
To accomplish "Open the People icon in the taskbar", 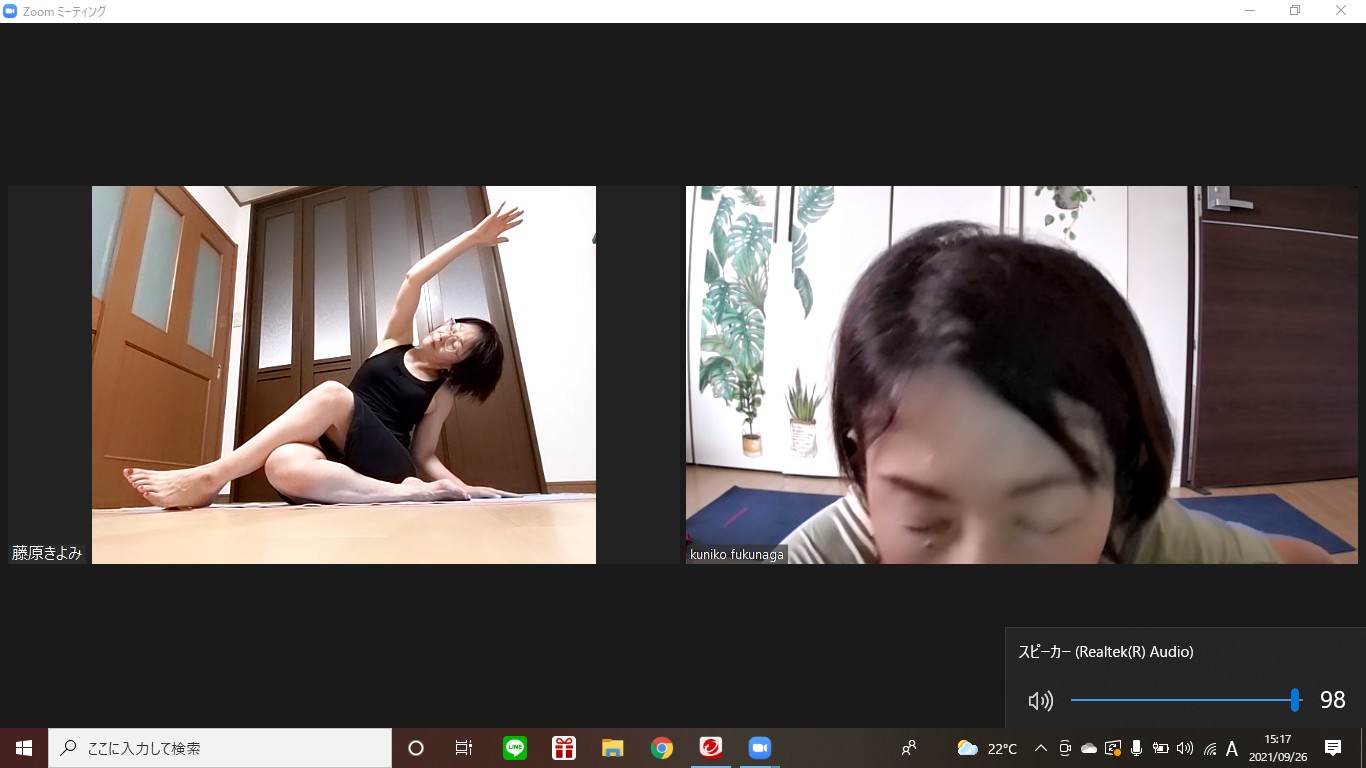I will click(x=909, y=748).
